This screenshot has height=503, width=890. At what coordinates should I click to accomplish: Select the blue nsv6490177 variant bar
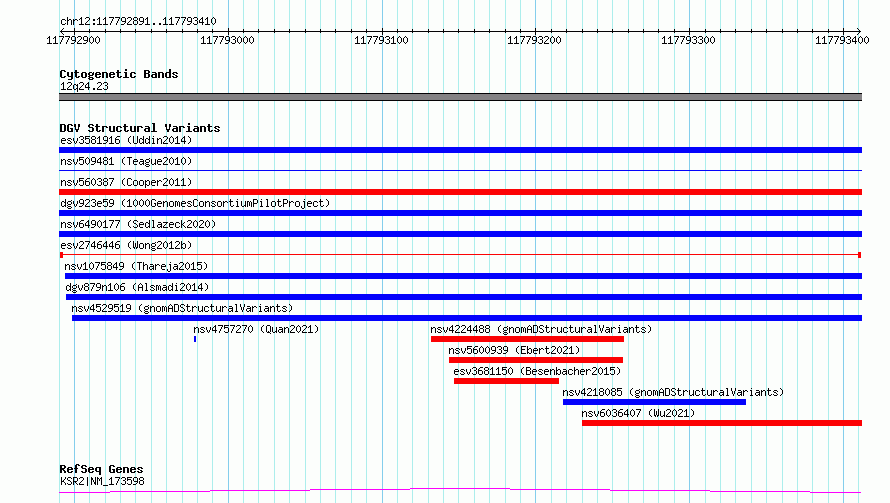click(x=460, y=234)
